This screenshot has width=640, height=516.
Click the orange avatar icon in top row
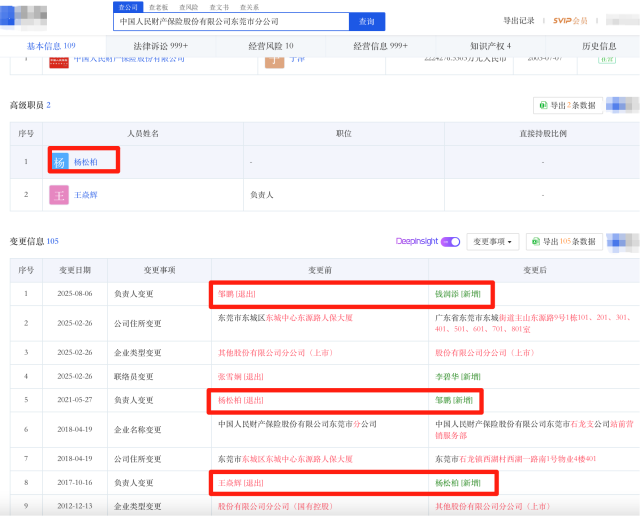point(274,60)
